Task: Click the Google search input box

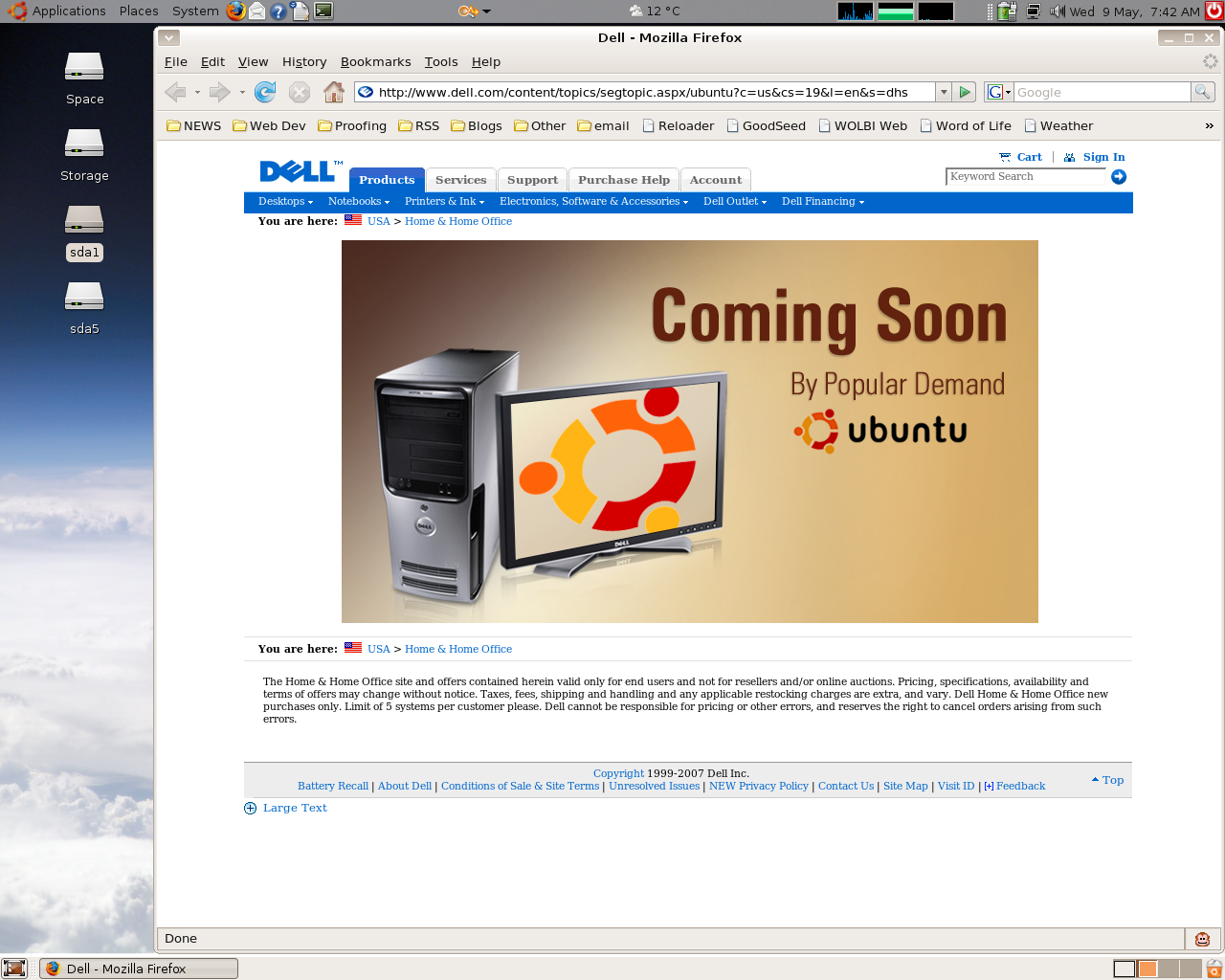Action: click(x=1102, y=92)
